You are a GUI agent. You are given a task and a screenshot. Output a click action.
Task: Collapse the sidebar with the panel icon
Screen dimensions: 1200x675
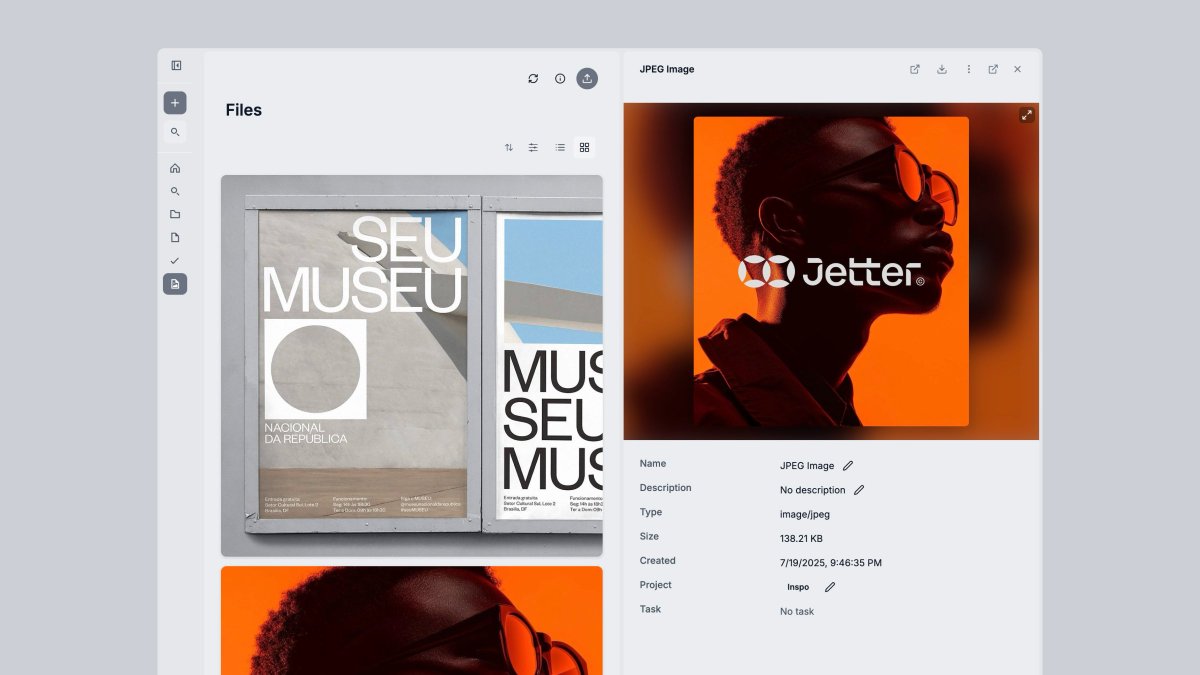(176, 66)
